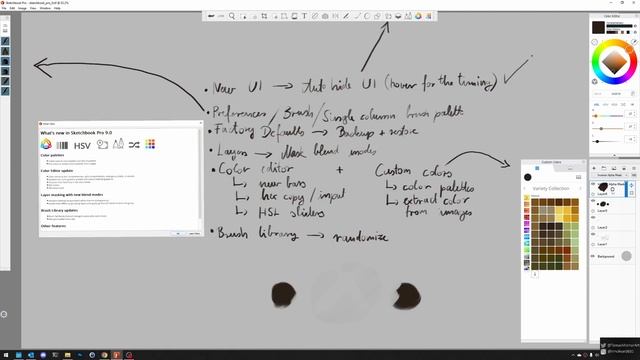Select the Text tool in top toolbar

coord(304,16)
